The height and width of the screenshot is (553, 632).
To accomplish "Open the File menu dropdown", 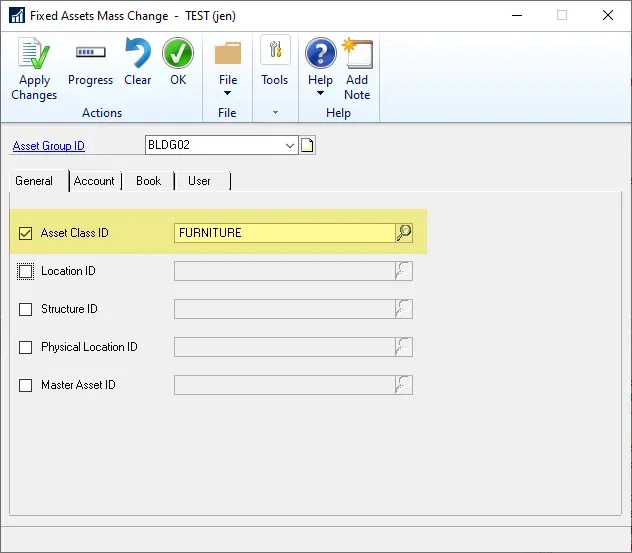I will point(228,94).
